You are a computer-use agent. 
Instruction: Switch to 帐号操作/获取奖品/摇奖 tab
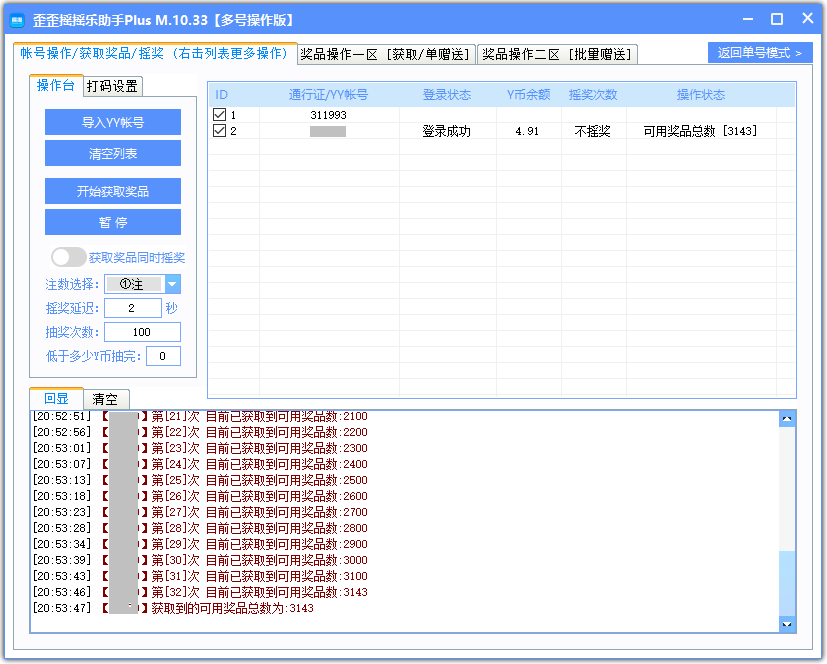155,54
